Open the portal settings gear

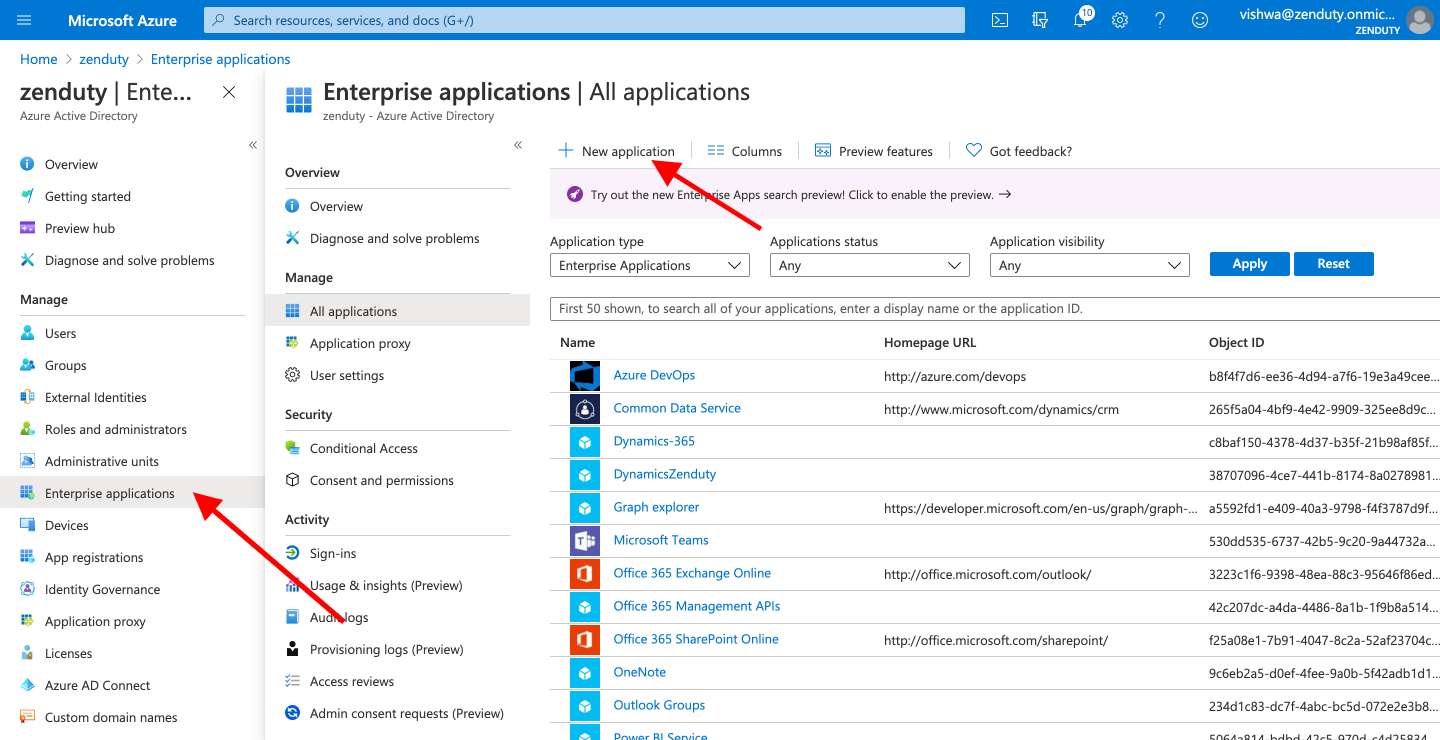pos(1120,20)
